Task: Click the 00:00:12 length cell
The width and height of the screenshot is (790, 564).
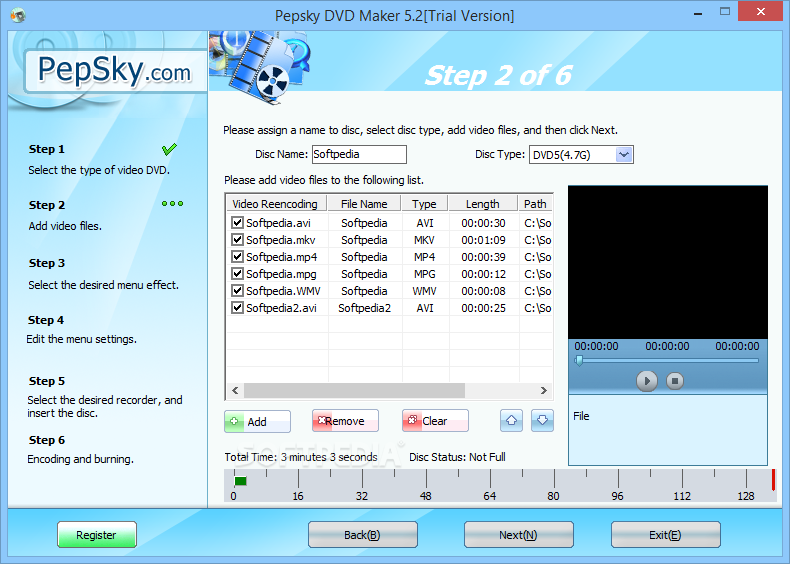Action: [483, 274]
